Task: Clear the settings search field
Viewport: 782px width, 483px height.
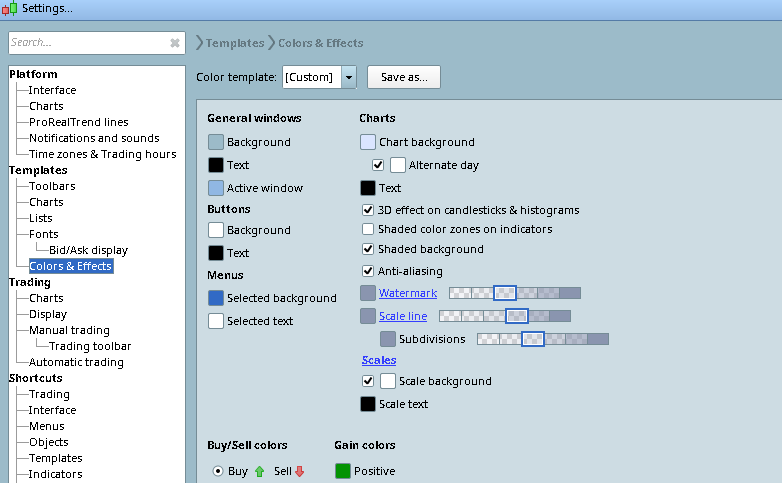Action: click(175, 43)
